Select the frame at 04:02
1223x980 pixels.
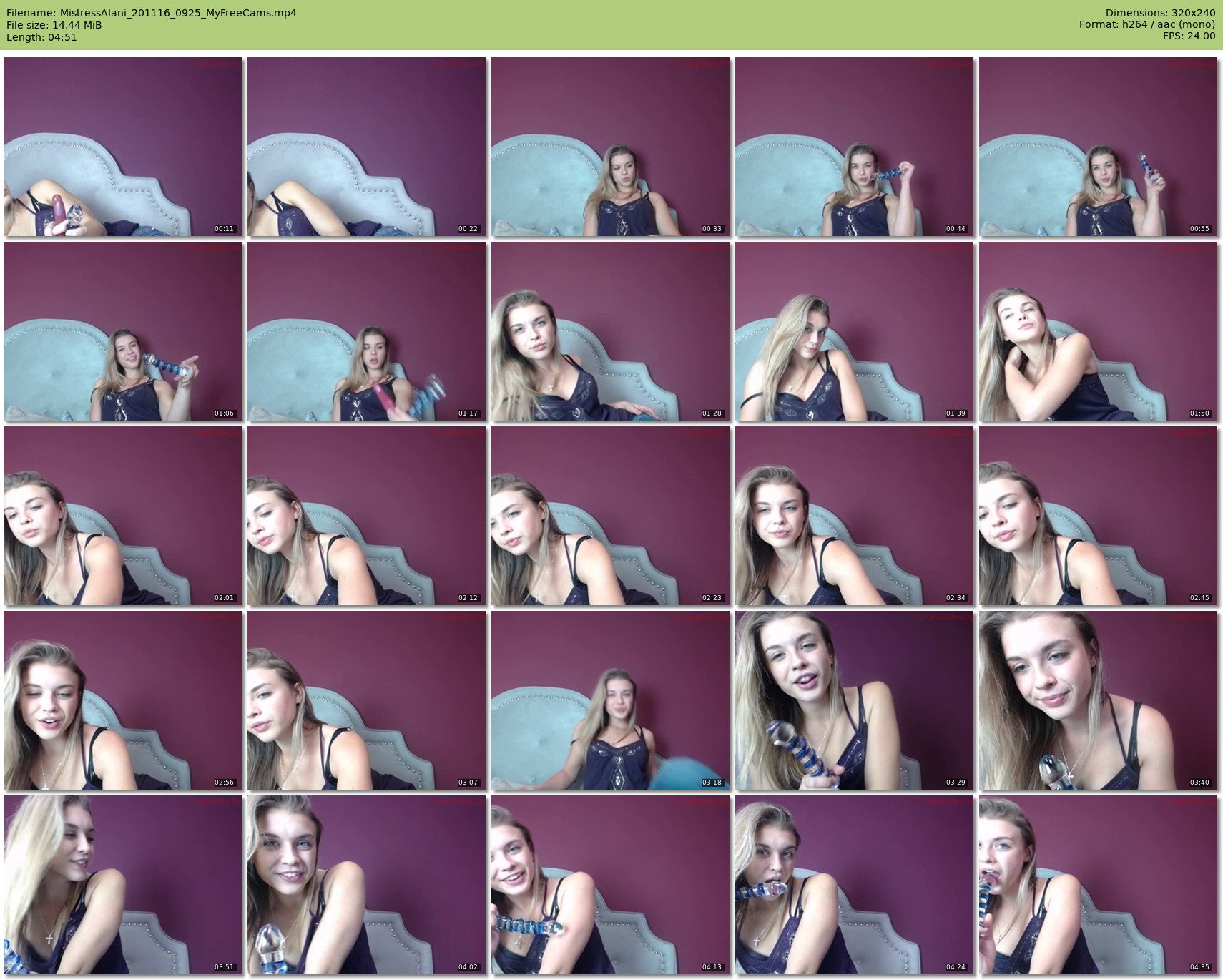click(367, 885)
